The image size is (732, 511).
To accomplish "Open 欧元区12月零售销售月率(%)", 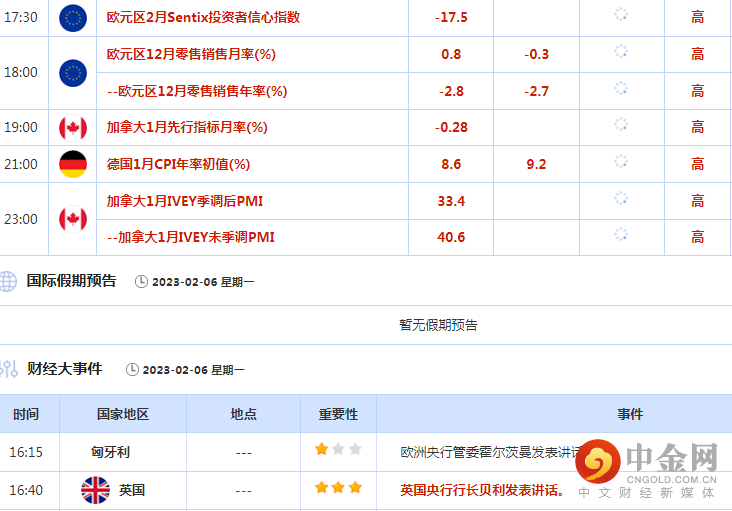I will coord(191,54).
